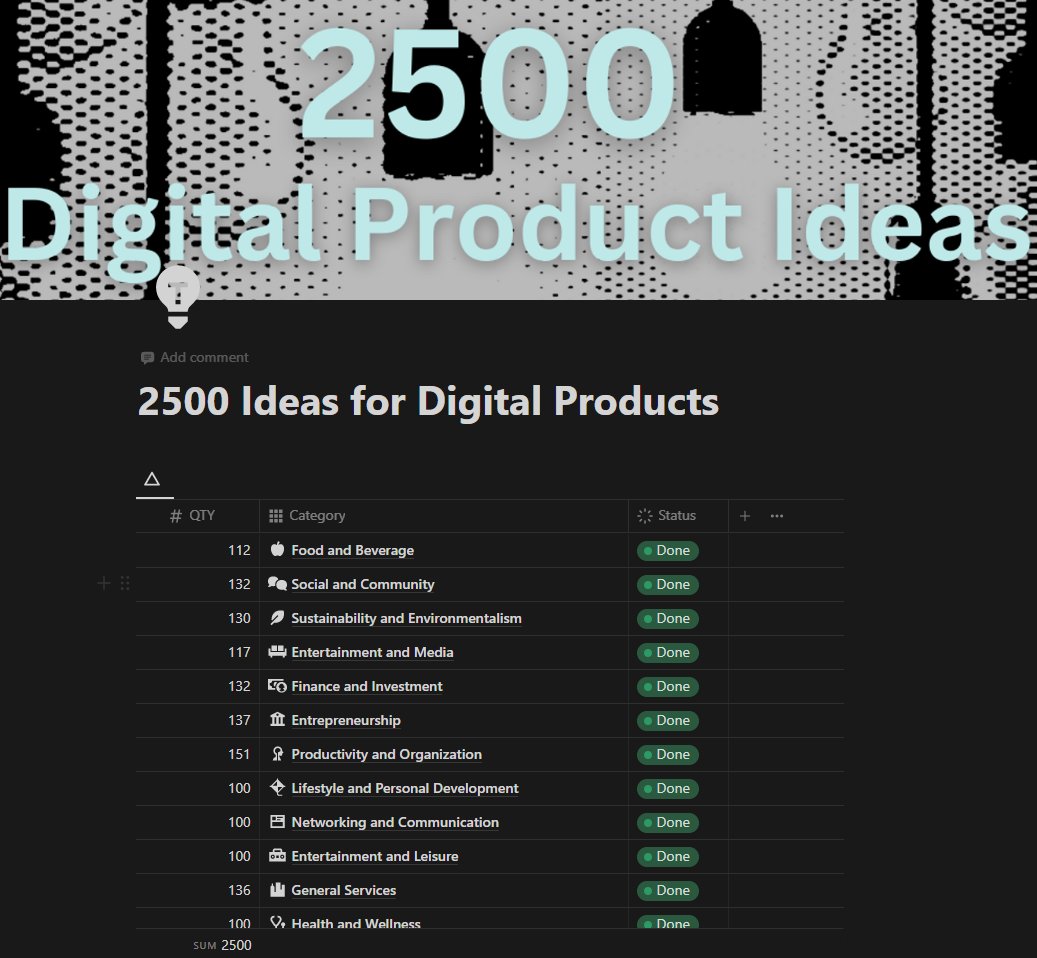
Task: Click the # icon in the QTY column header
Action: point(176,515)
